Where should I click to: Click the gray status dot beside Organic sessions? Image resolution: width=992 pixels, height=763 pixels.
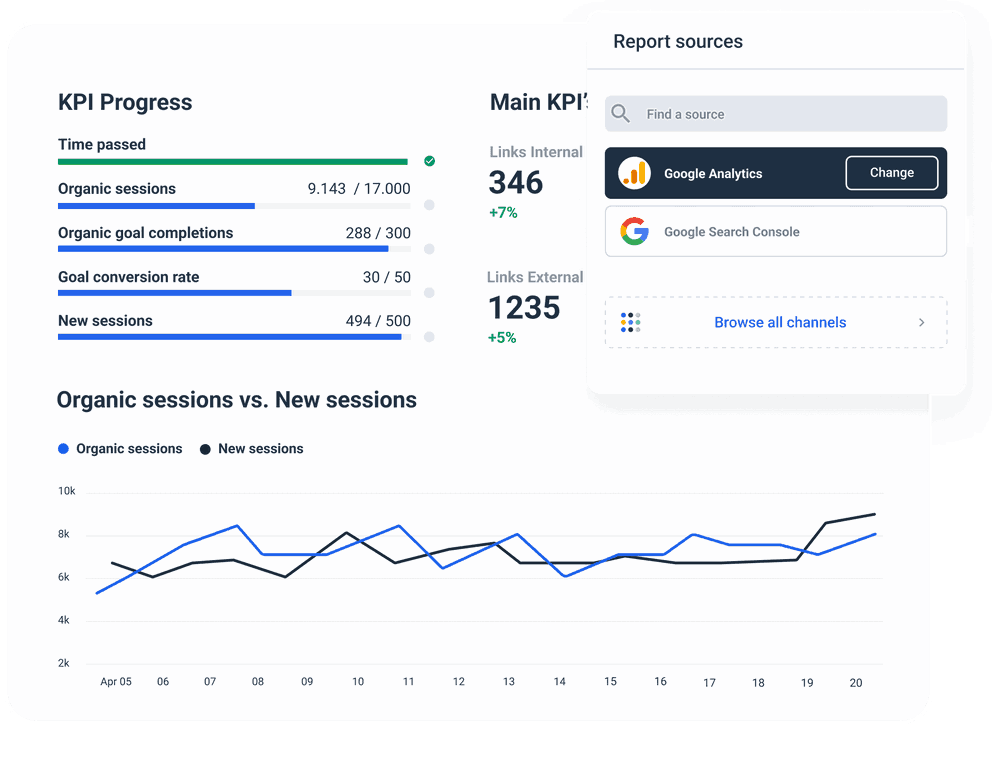coord(429,205)
